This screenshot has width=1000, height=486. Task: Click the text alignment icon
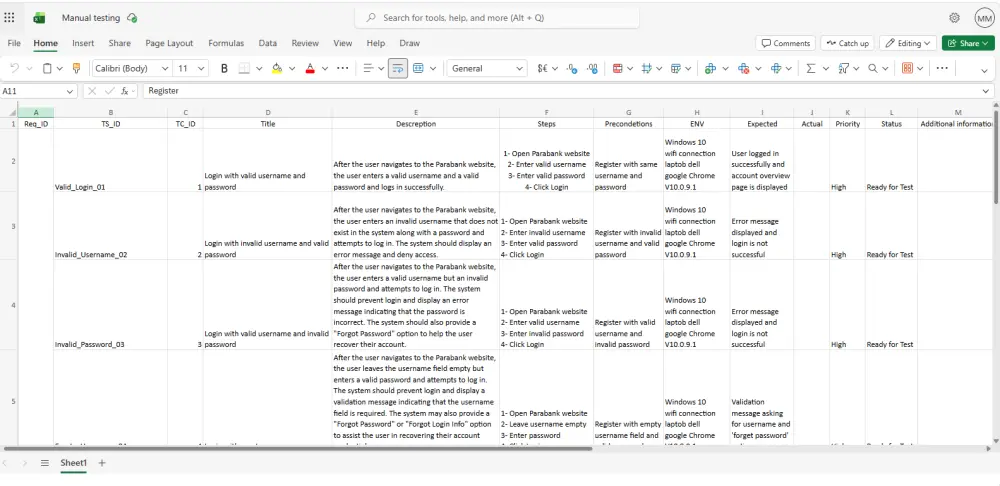[368, 68]
